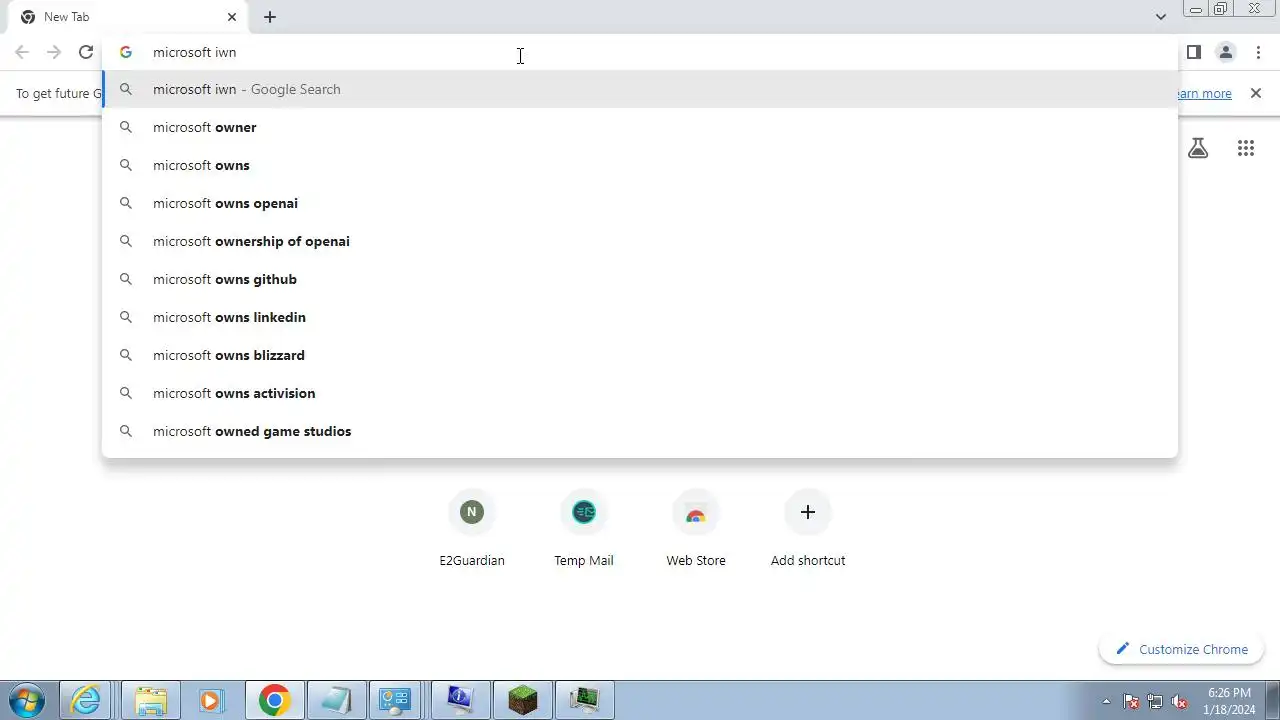This screenshot has height=720, width=1280.
Task: Open the taskbar clock showing 6:26 PM
Action: 1230,701
